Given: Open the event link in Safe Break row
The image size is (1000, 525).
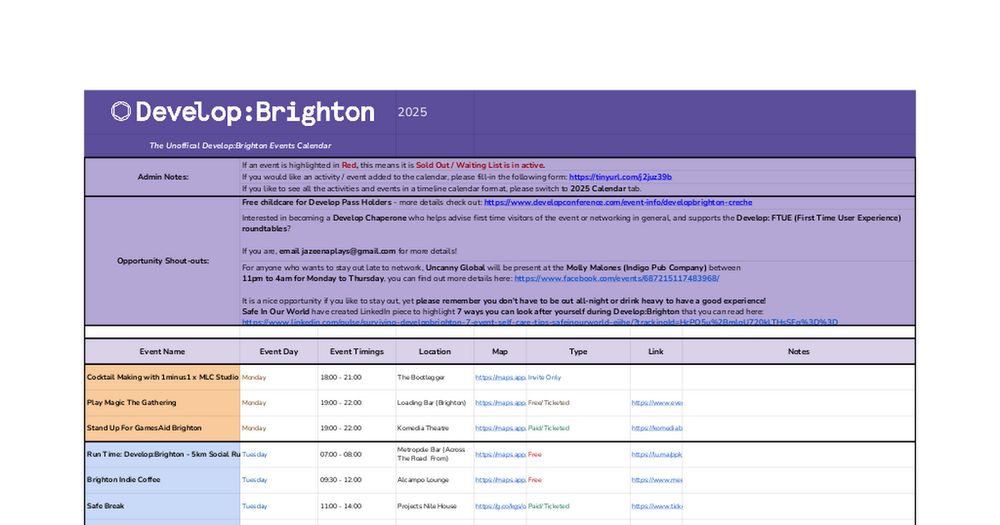Looking at the screenshot, I should [x=657, y=507].
